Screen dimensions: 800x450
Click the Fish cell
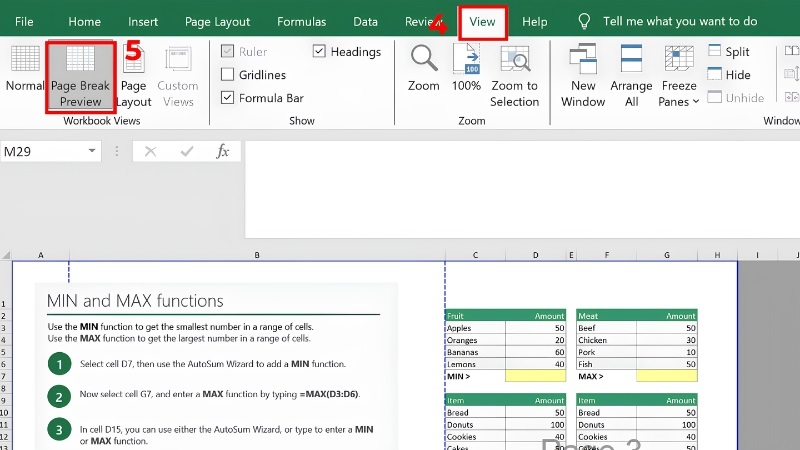[606, 364]
